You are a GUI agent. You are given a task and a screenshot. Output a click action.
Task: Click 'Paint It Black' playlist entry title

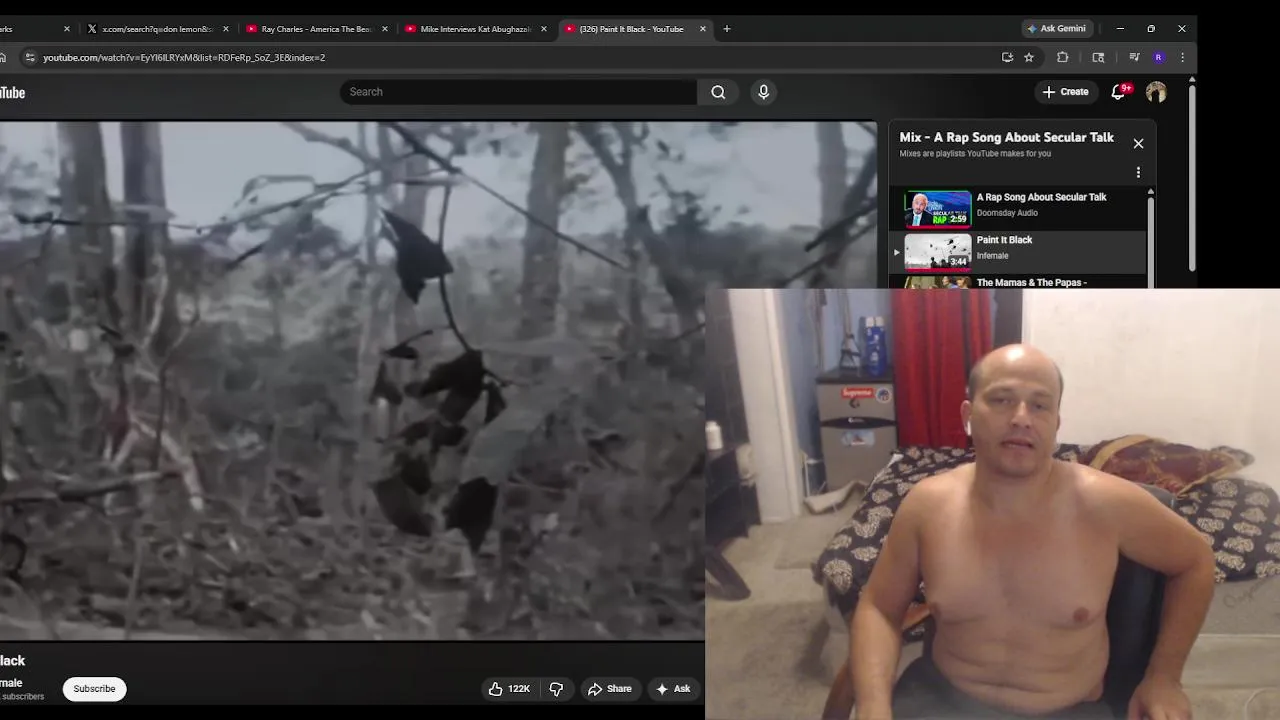pos(1004,240)
